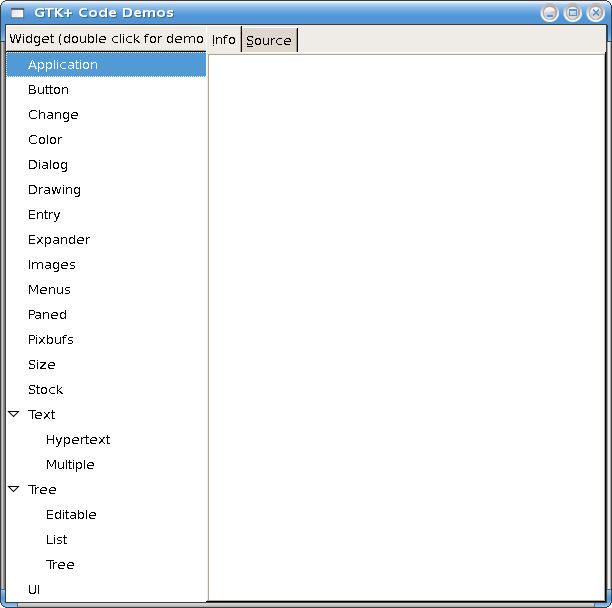Select the Button demo entry
The width and height of the screenshot is (612, 608).
coord(48,90)
